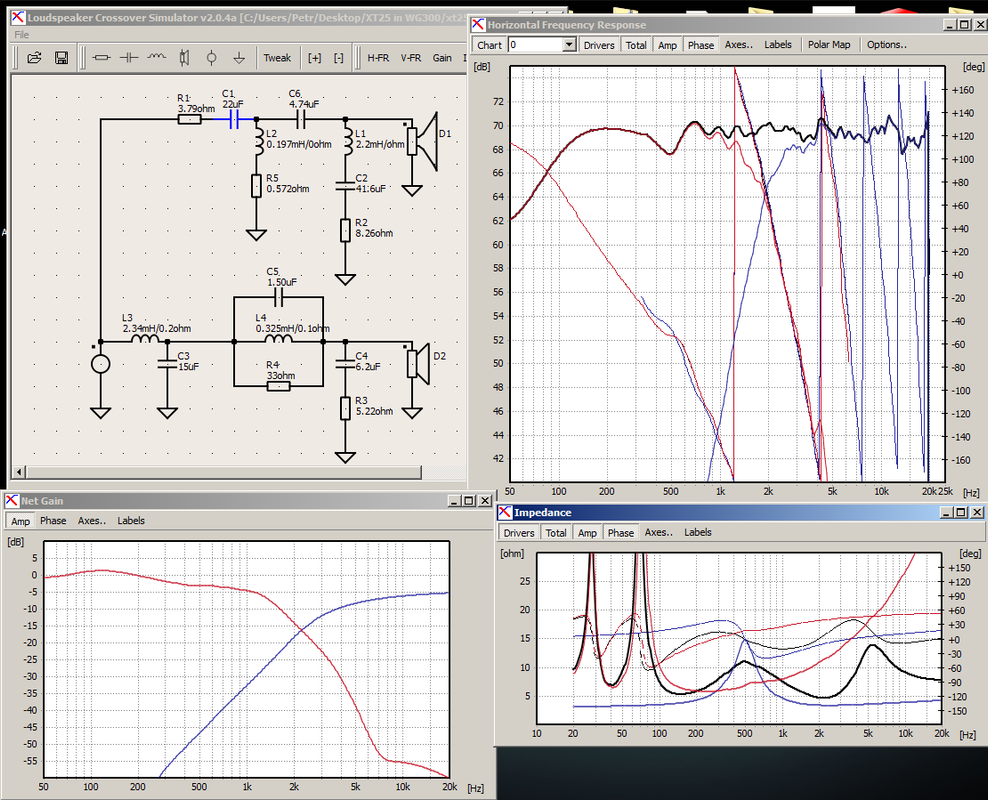The height and width of the screenshot is (800, 988).
Task: Open Axes.. in Horizontal Frequency Response window
Action: pyautogui.click(x=738, y=45)
